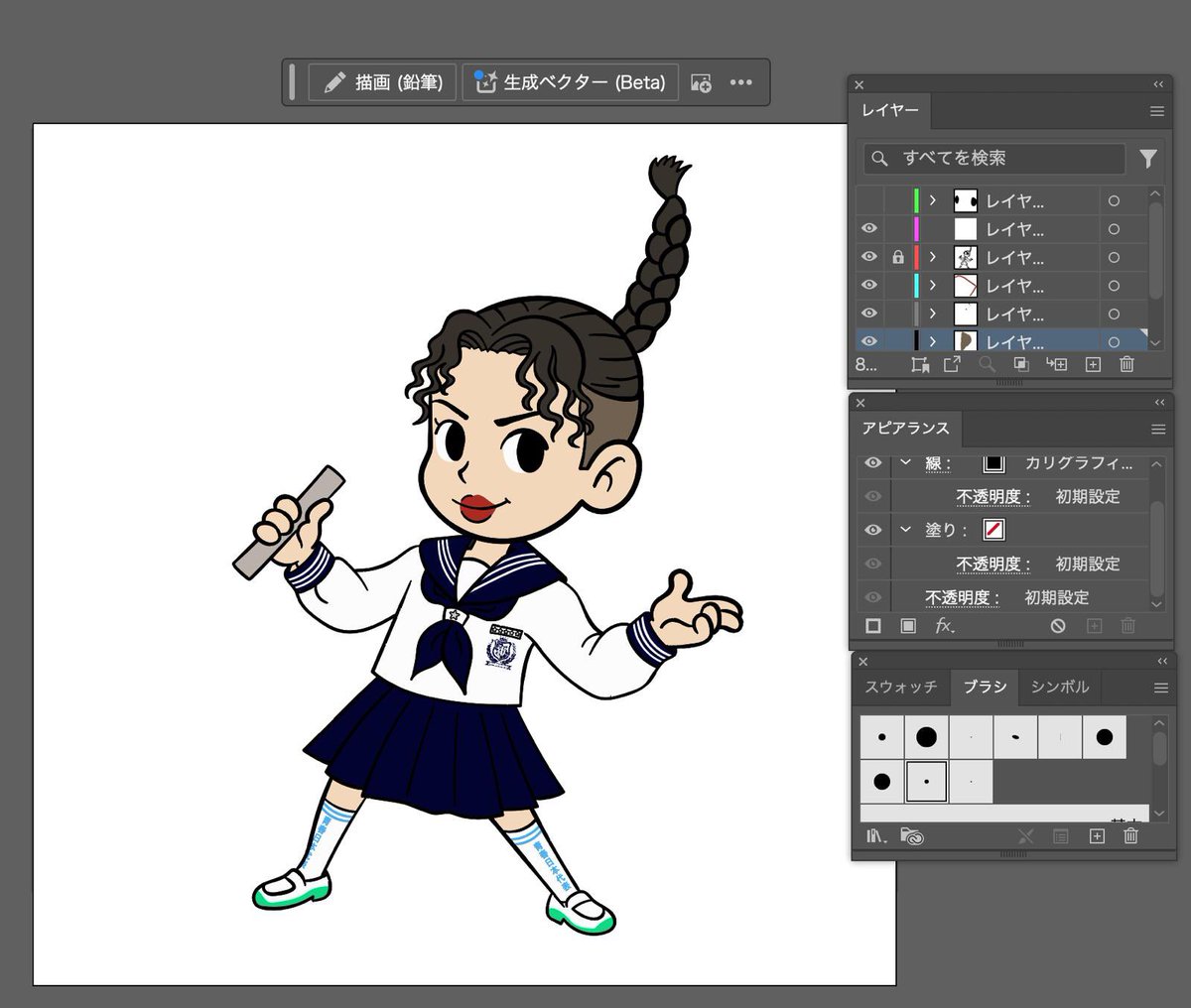Click target circle of the magenta-bar layer
This screenshot has height=1008, width=1191.
(x=1114, y=229)
